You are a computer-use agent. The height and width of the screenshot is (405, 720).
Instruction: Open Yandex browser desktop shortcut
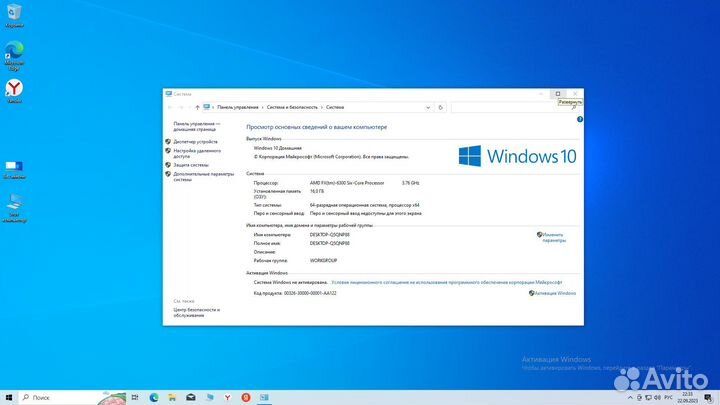pos(14,91)
